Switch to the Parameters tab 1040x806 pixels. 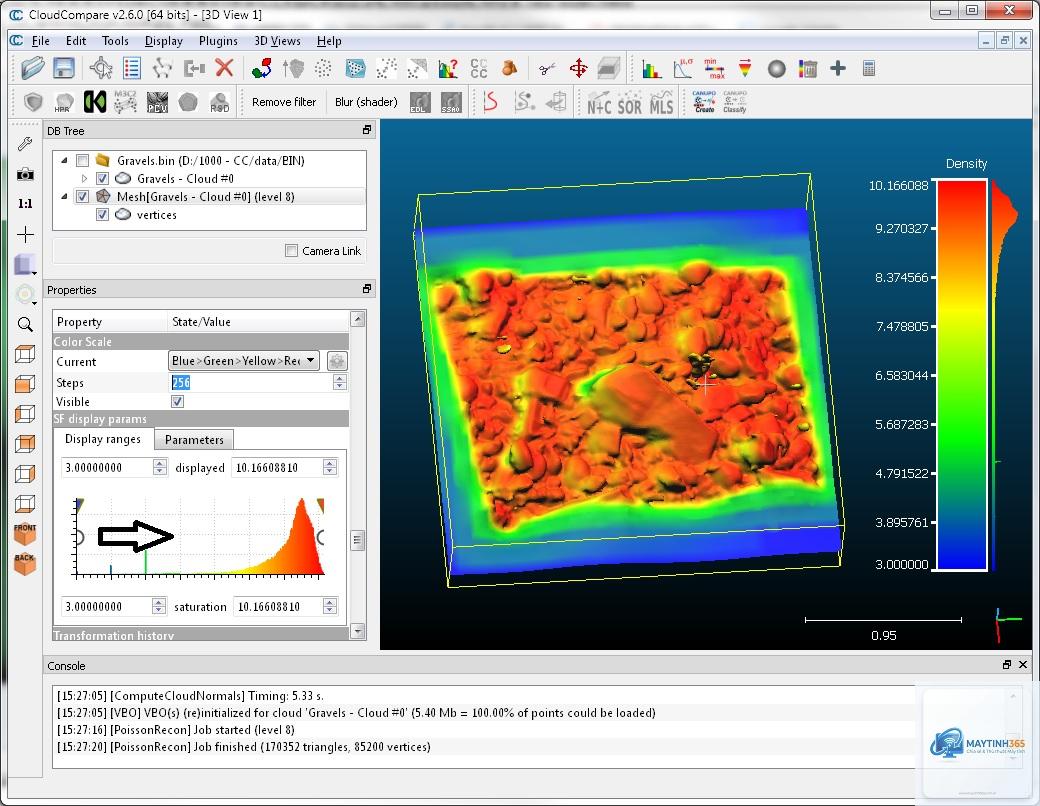194,440
